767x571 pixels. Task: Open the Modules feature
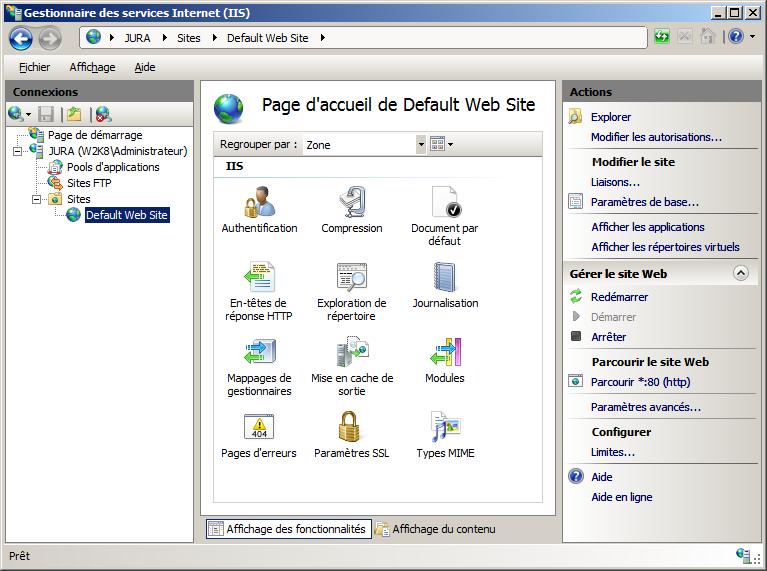[x=444, y=353]
